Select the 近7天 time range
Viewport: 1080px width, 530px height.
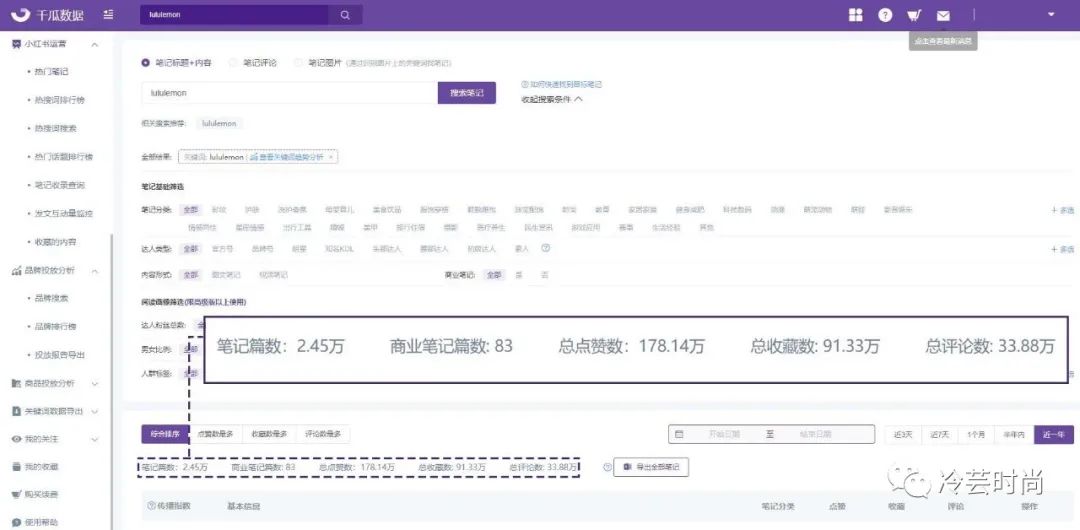point(939,435)
